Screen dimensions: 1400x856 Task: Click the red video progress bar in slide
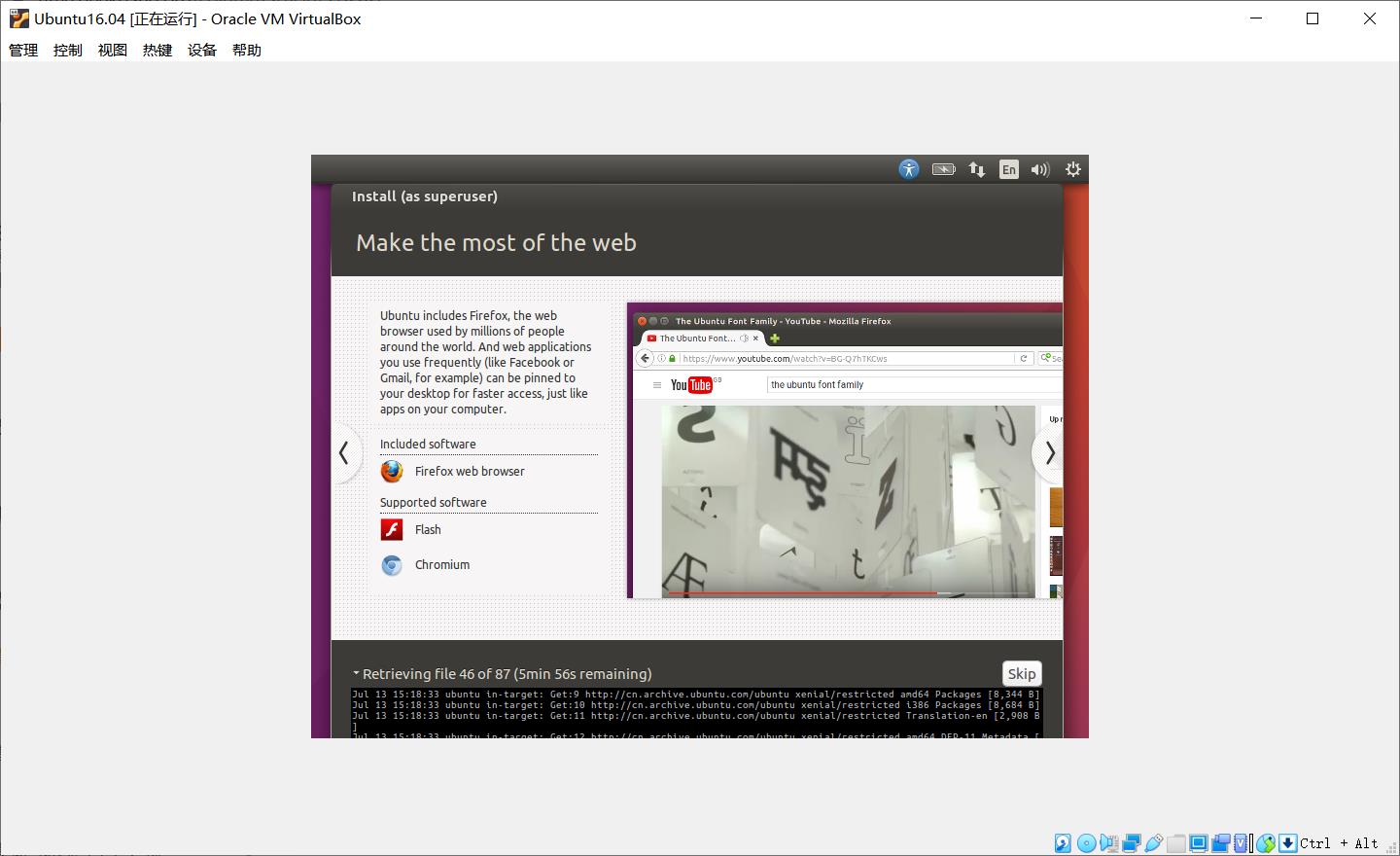click(803, 592)
